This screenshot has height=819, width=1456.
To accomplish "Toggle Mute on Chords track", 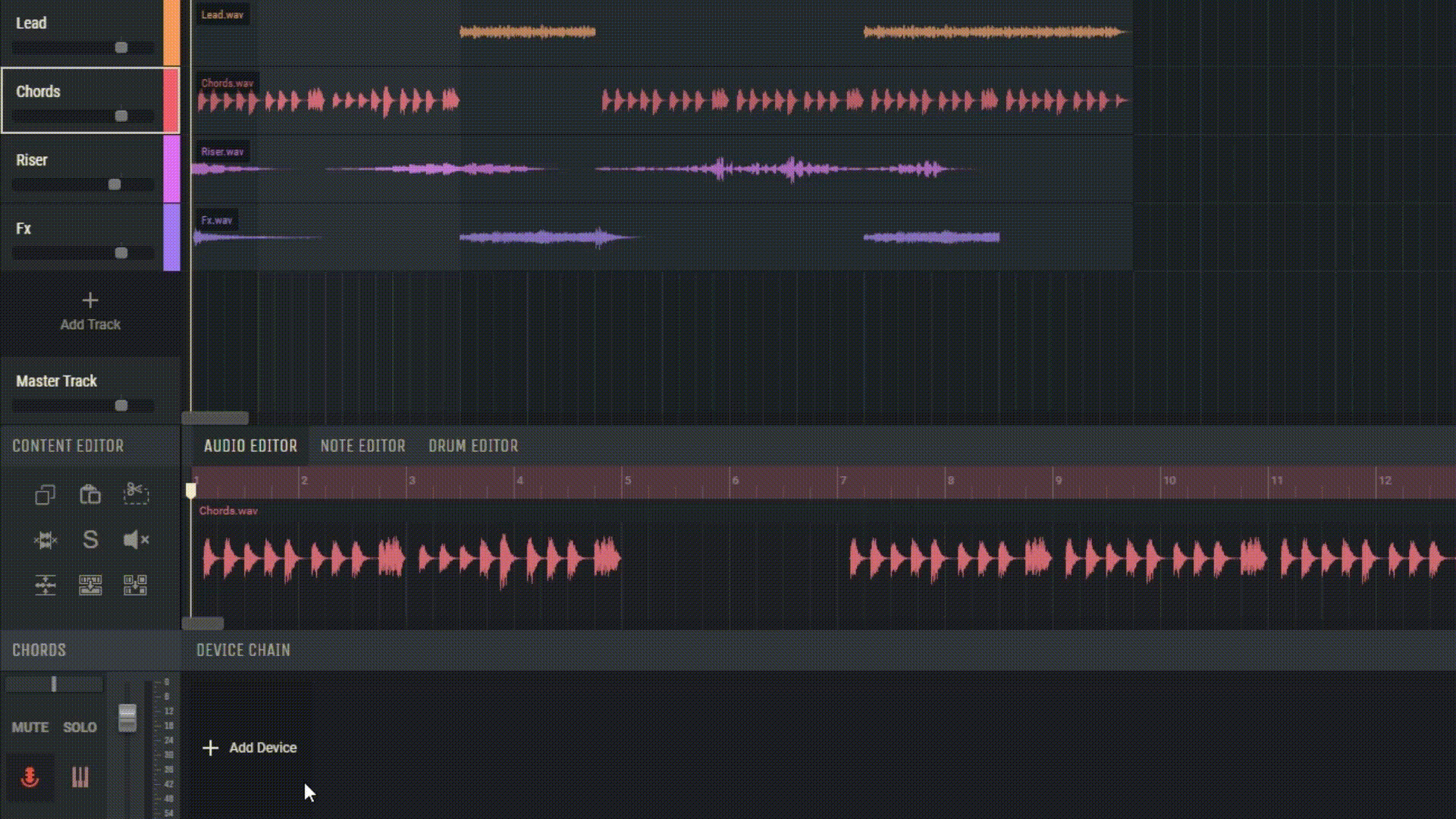I will tap(29, 727).
